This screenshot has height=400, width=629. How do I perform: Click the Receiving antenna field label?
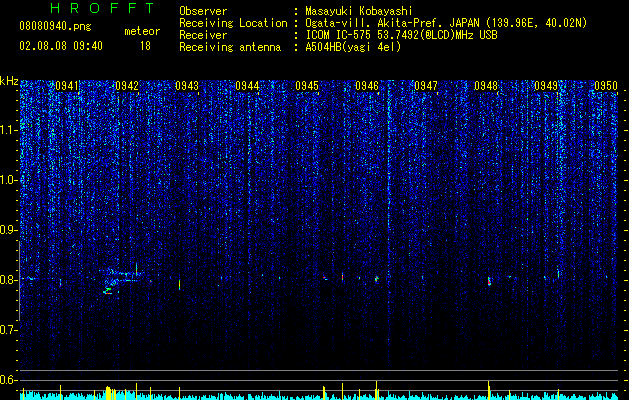230,47
